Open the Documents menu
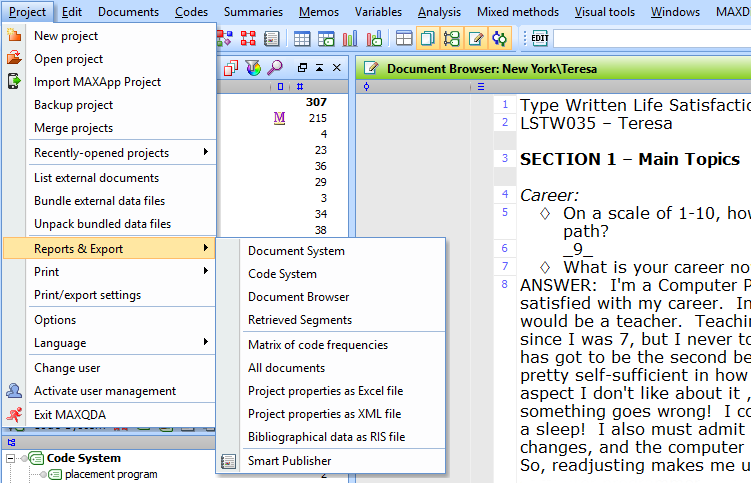 point(128,12)
